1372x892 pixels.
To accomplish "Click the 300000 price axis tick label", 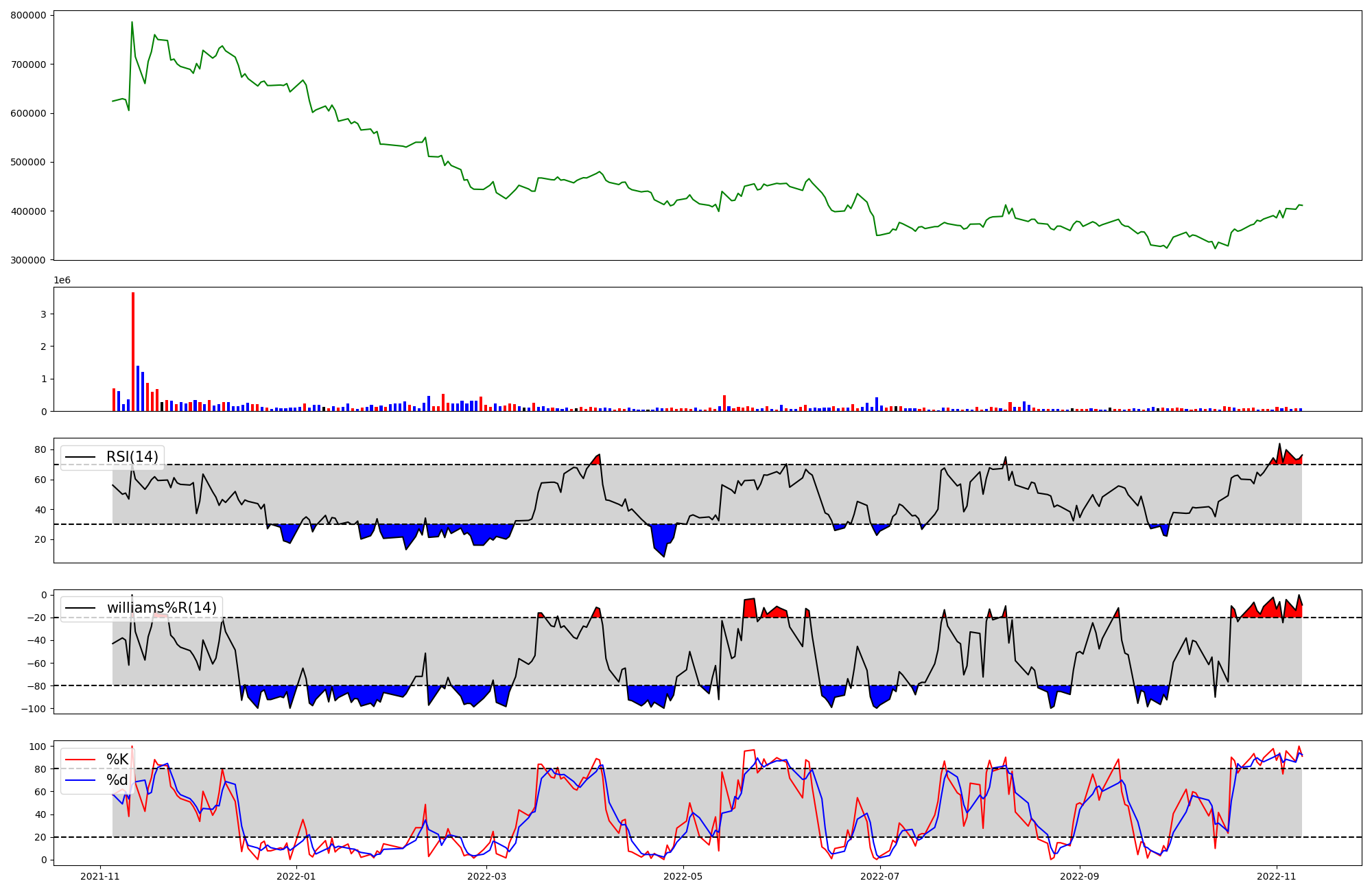I will point(28,260).
